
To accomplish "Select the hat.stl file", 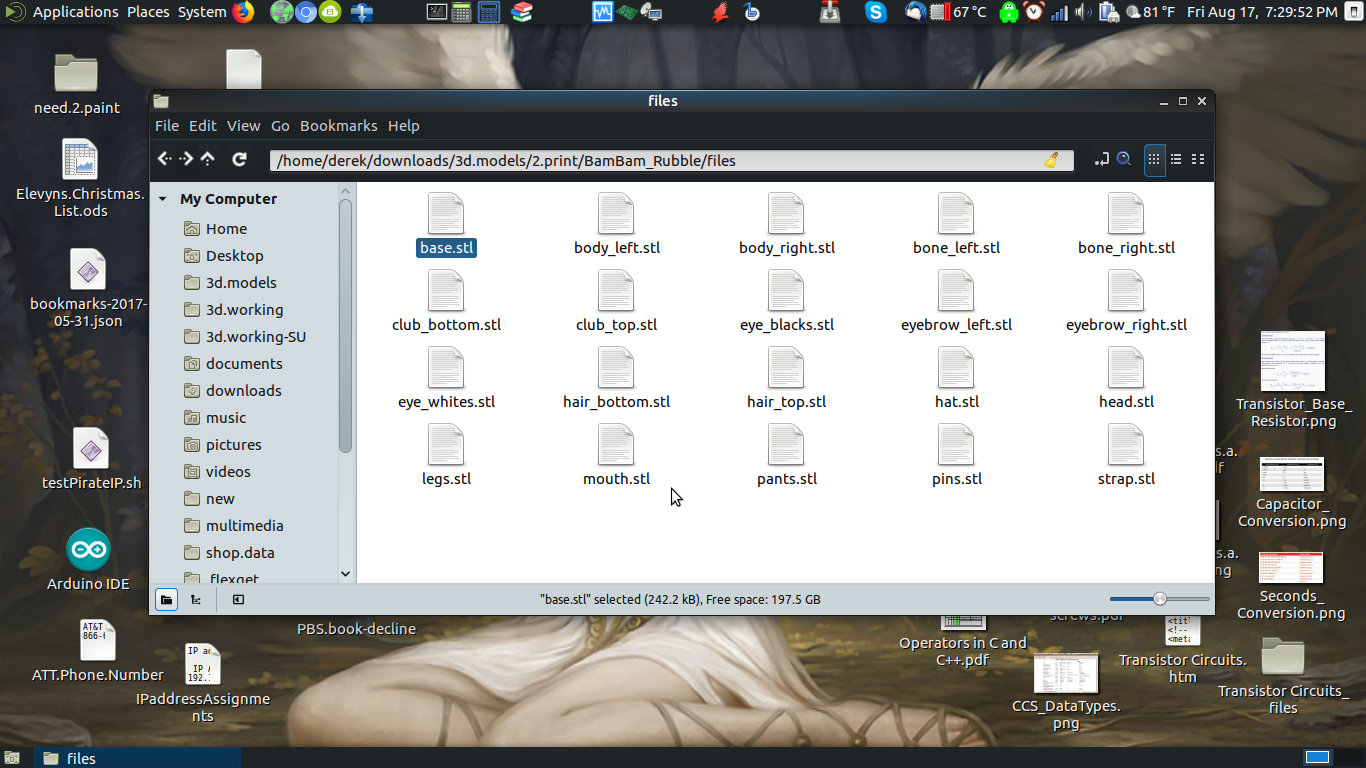I will tap(956, 376).
